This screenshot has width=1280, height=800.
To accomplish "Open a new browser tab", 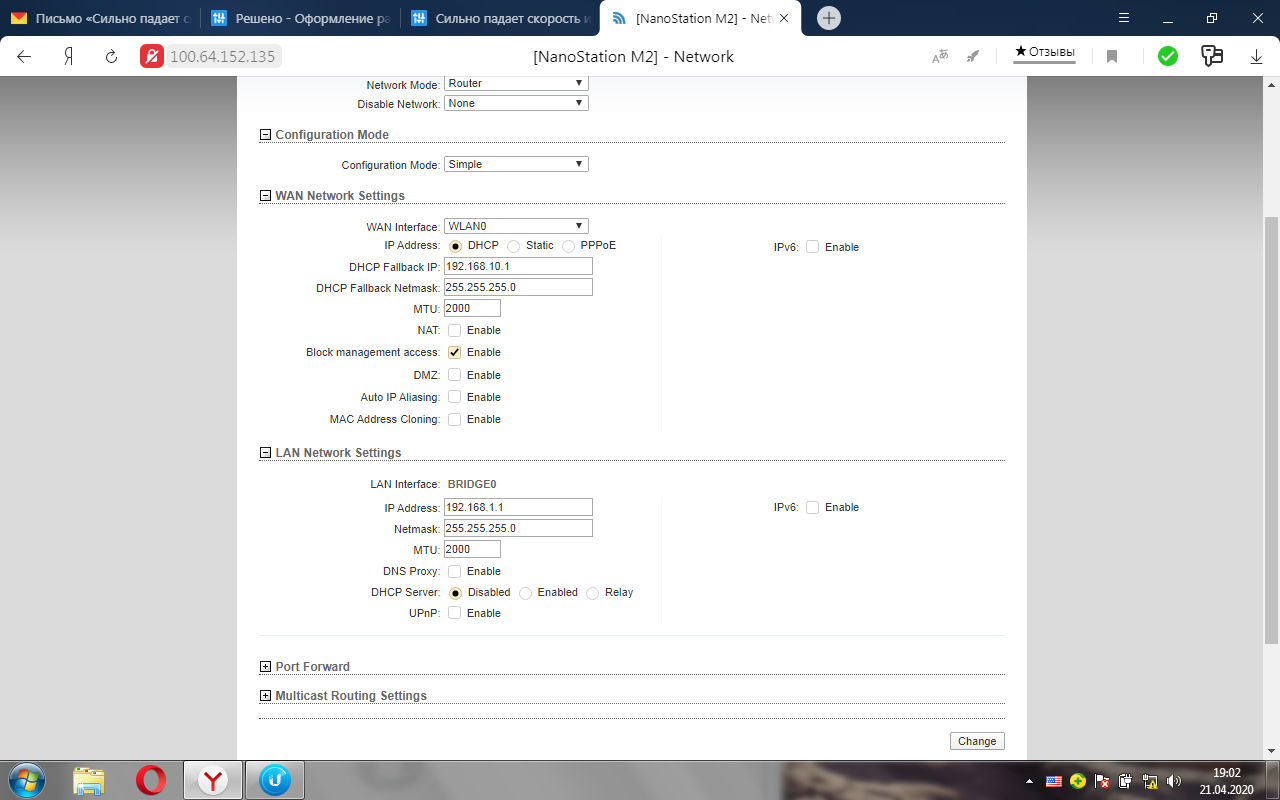I will [x=828, y=18].
